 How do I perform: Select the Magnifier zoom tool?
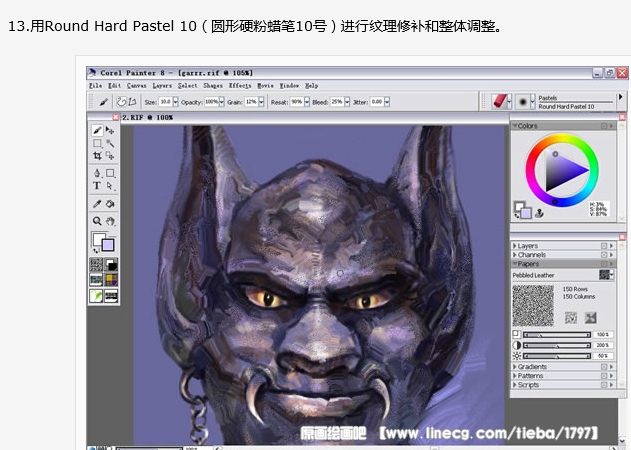[x=97, y=221]
